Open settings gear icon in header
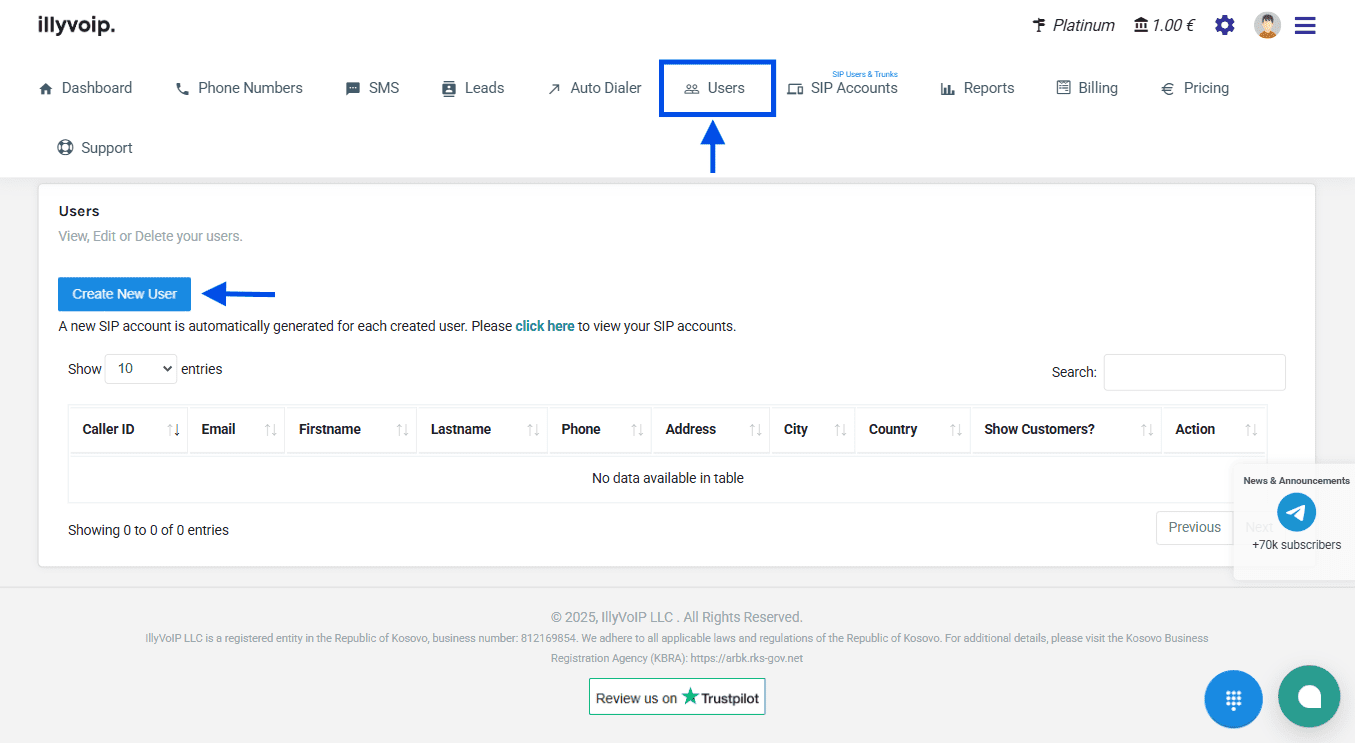 point(1224,25)
